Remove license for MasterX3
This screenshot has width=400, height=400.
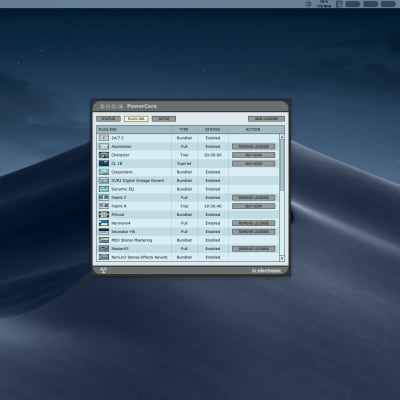254,248
